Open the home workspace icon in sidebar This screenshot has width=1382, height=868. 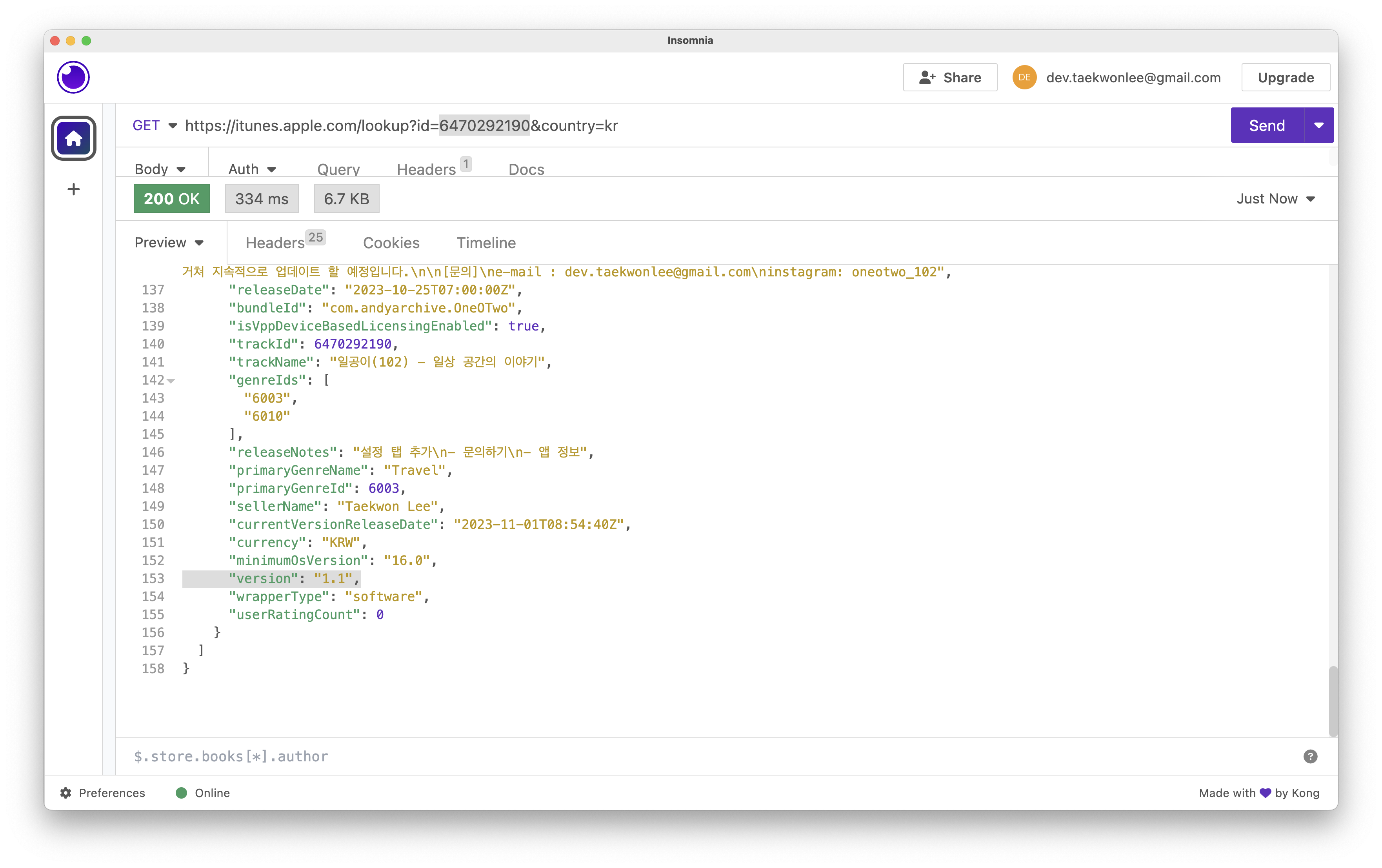(x=73, y=138)
